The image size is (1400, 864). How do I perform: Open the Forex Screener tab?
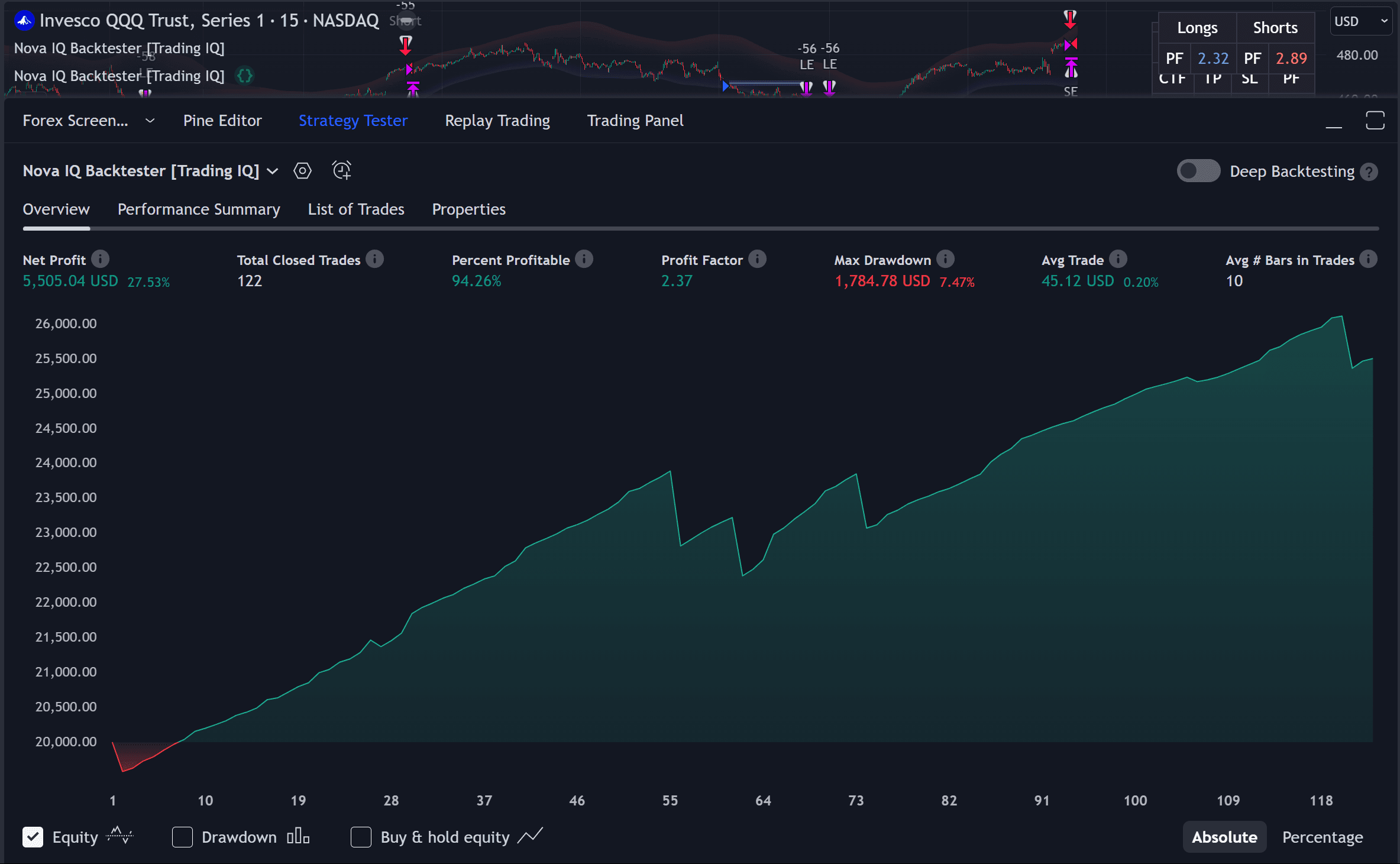75,121
